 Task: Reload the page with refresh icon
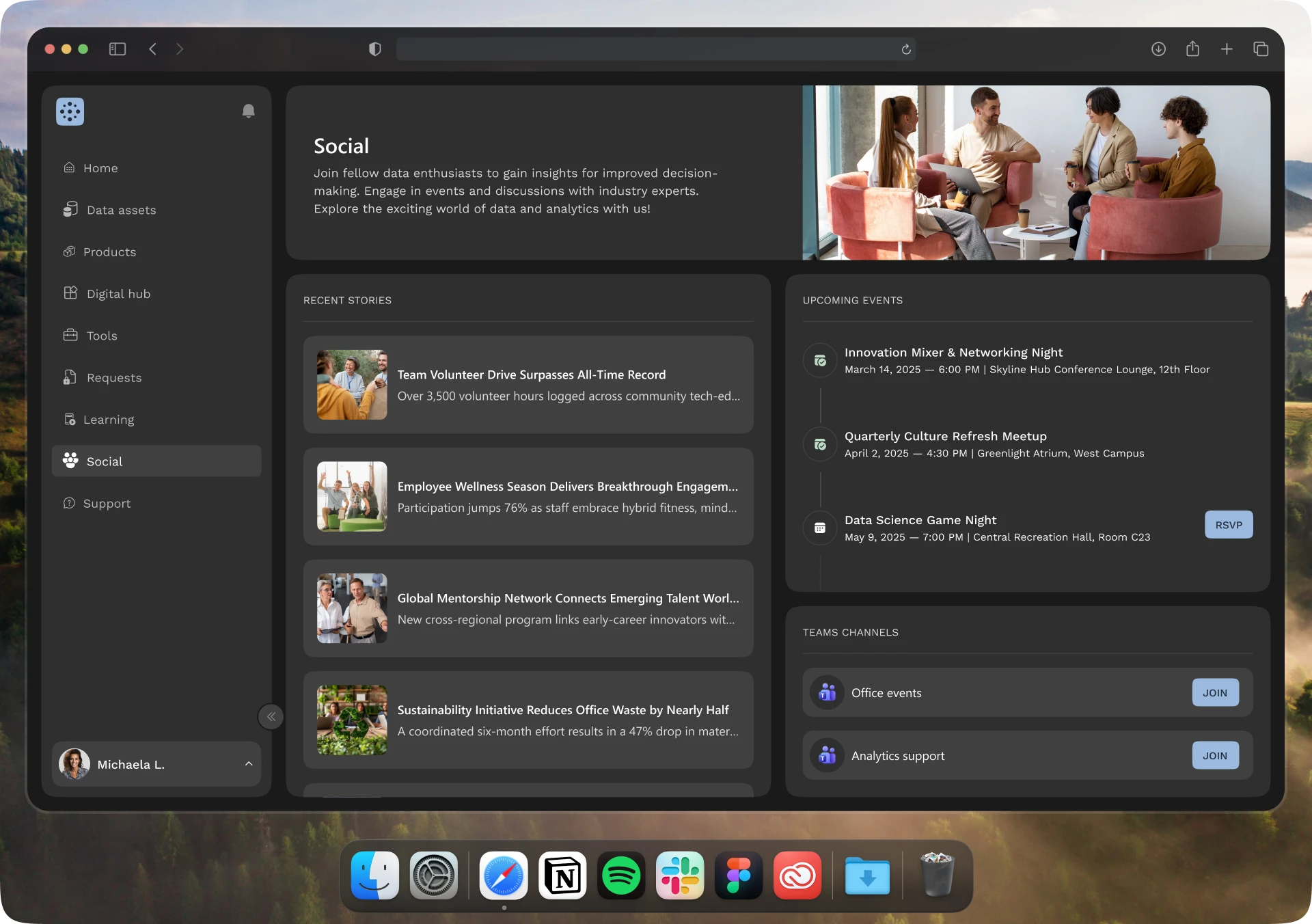pos(906,49)
